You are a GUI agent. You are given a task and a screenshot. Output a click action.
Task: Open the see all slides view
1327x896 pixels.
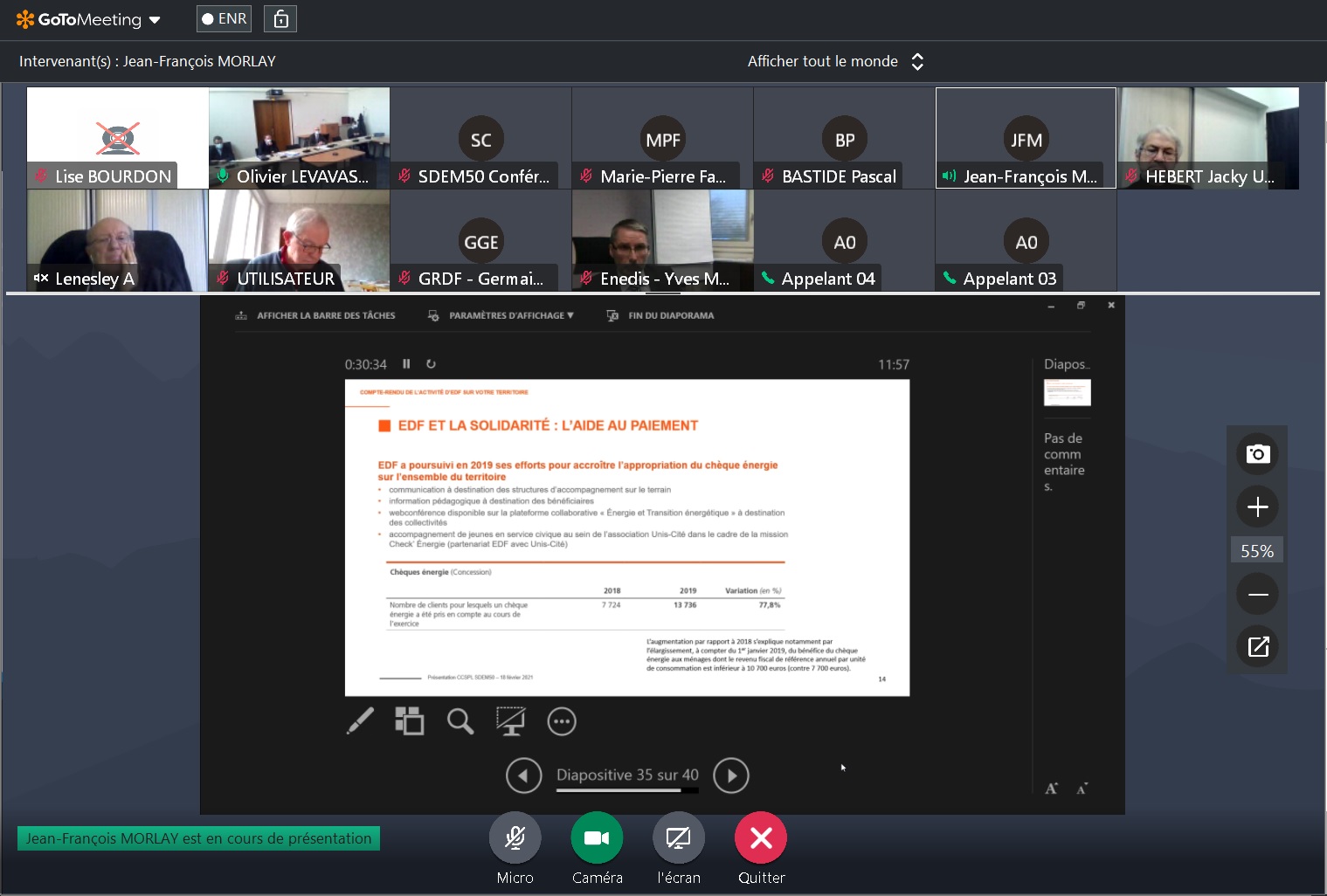410,721
